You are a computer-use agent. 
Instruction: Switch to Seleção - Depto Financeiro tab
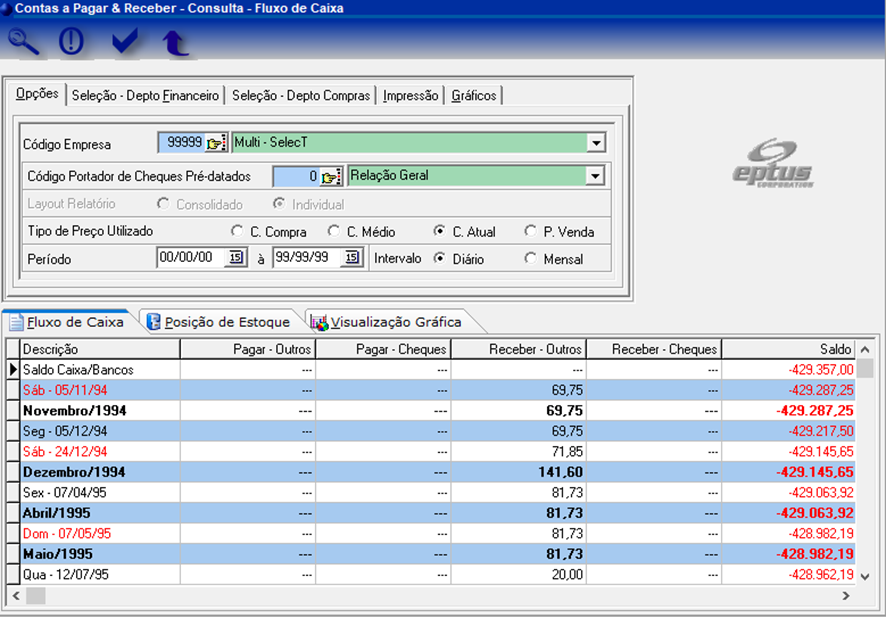[145, 96]
